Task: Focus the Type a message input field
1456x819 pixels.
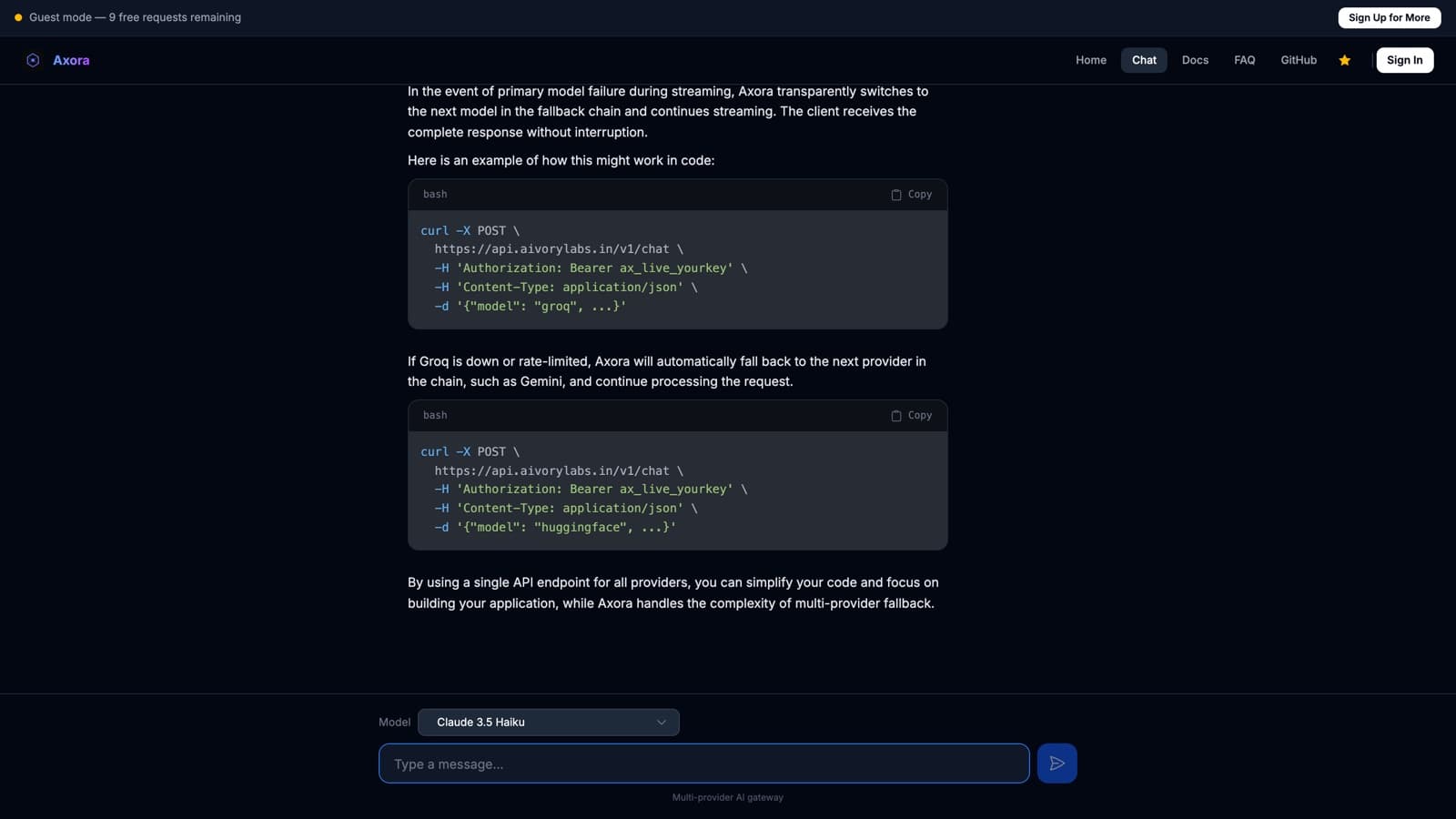Action: click(703, 763)
